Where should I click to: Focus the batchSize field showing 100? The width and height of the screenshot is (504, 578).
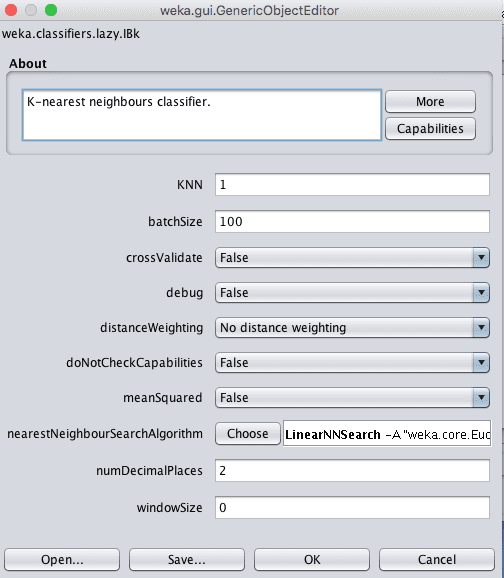(352, 222)
